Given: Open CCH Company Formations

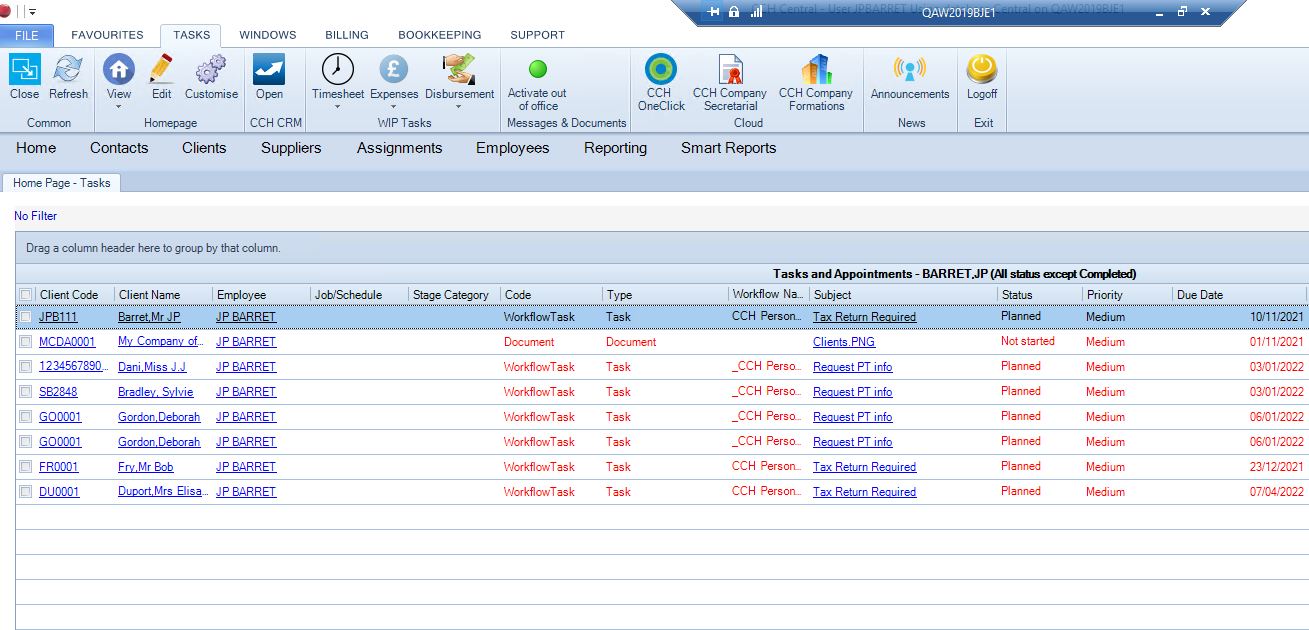Looking at the screenshot, I should coord(816,69).
